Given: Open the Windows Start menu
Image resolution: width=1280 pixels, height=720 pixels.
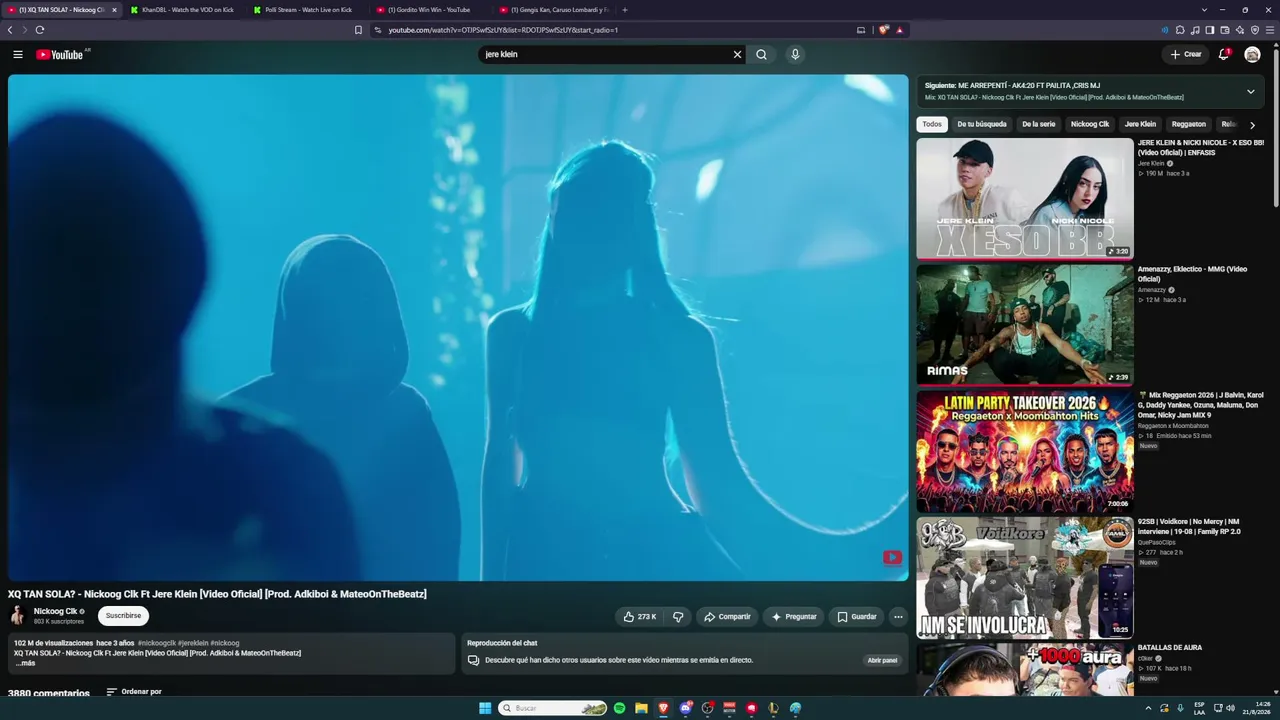Looking at the screenshot, I should pyautogui.click(x=485, y=708).
